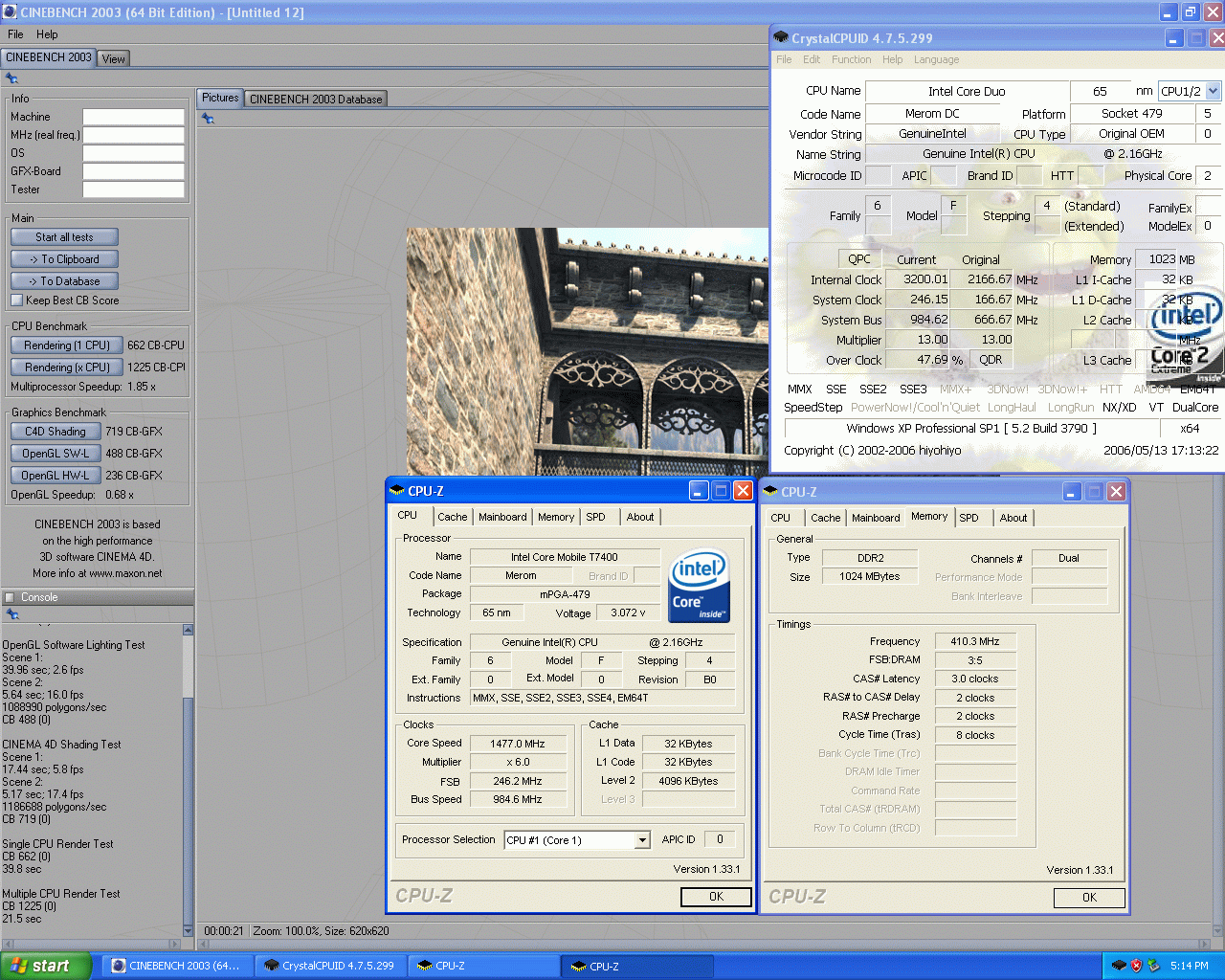Click the To Database button
This screenshot has height=980, width=1225.
(x=64, y=281)
